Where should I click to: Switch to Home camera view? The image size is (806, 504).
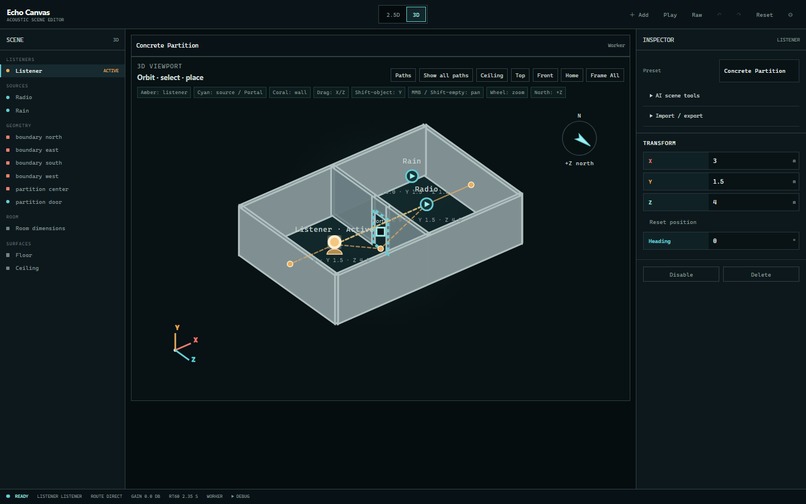[572, 76]
